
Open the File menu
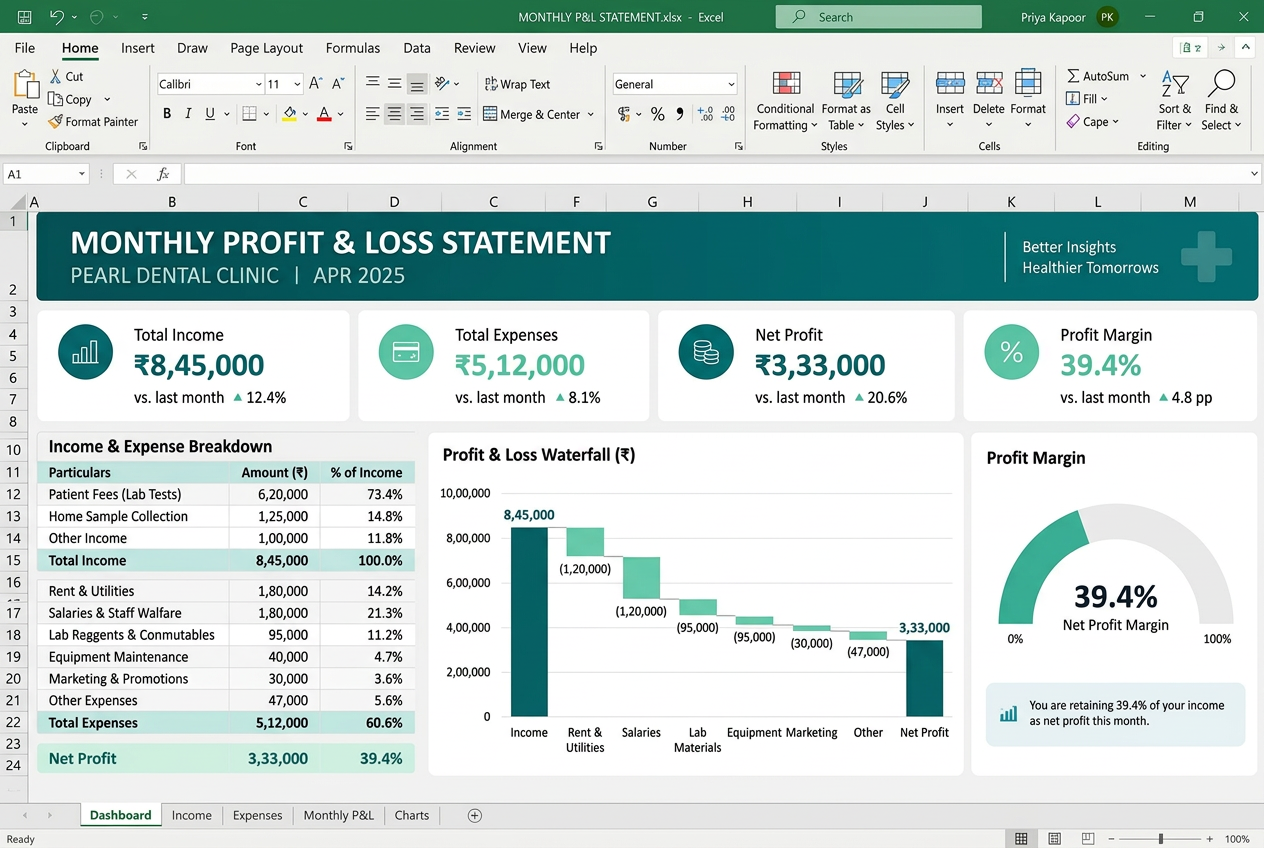25,48
